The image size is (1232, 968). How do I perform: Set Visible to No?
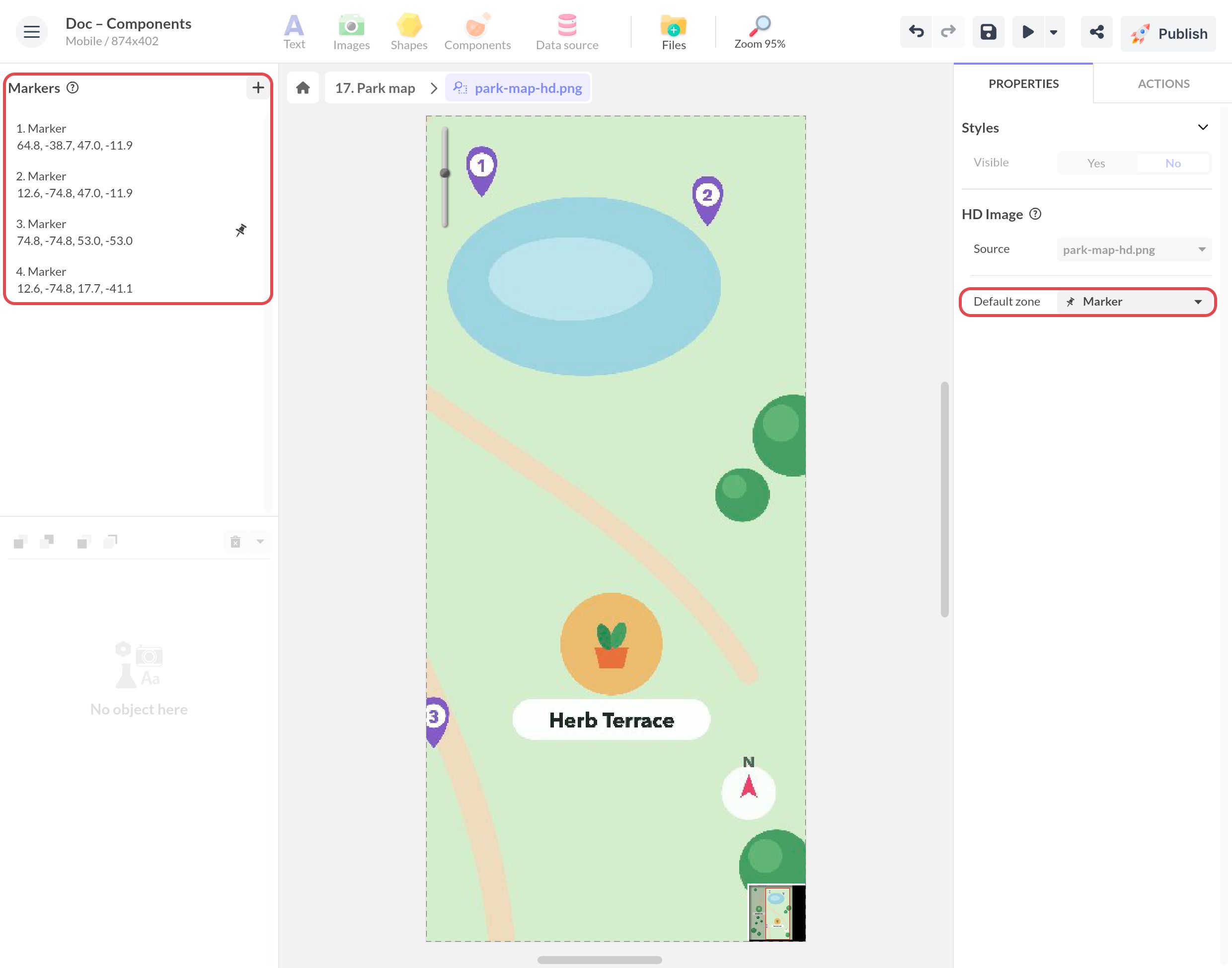click(1172, 163)
